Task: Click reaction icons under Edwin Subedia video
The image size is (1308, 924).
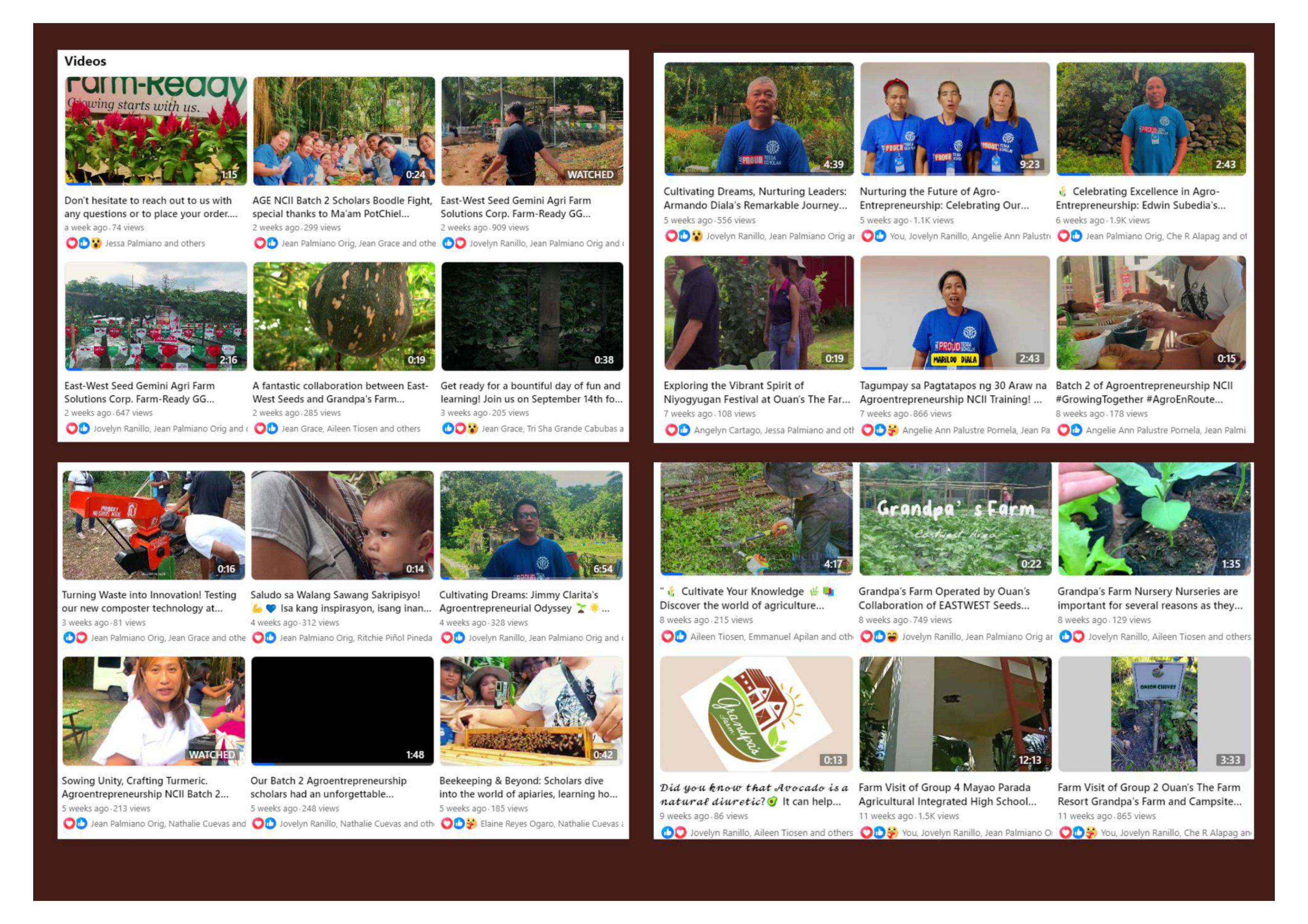Action: click(1069, 236)
